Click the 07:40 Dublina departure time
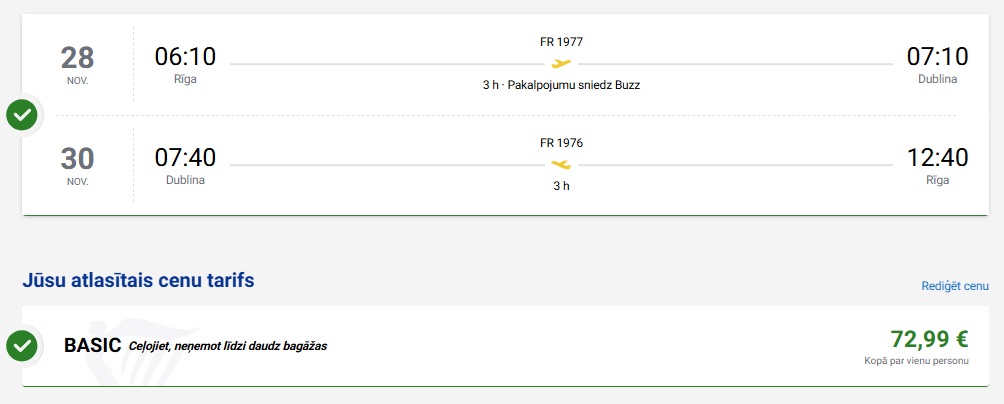Screen dimensions: 1004x404 click(x=185, y=158)
